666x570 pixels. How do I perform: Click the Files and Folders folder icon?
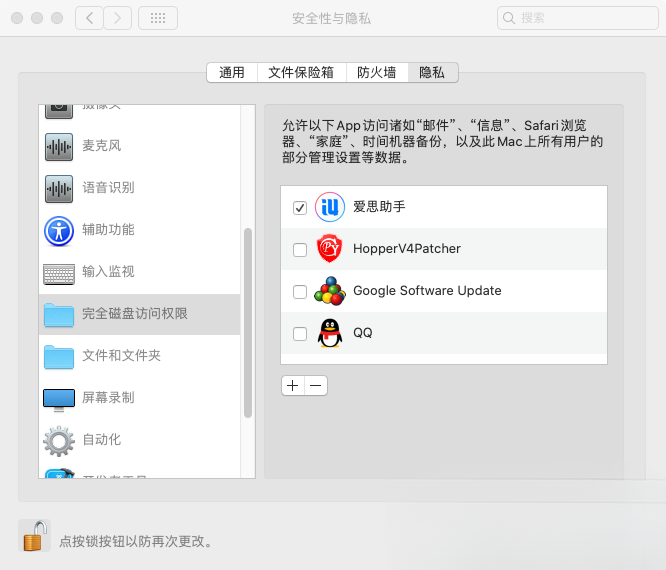coord(59,357)
